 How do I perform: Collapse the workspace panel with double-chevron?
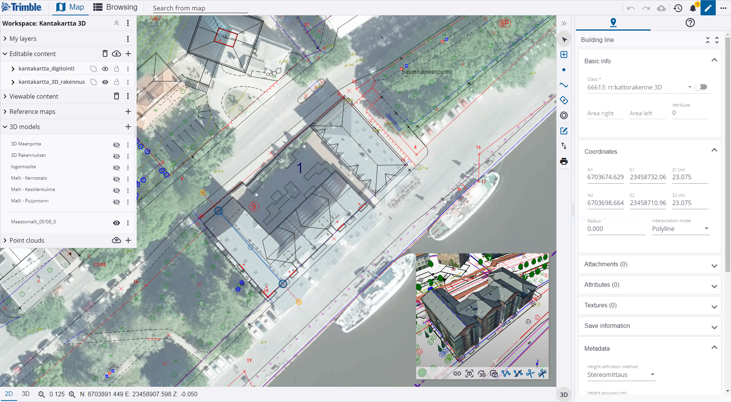(x=116, y=23)
